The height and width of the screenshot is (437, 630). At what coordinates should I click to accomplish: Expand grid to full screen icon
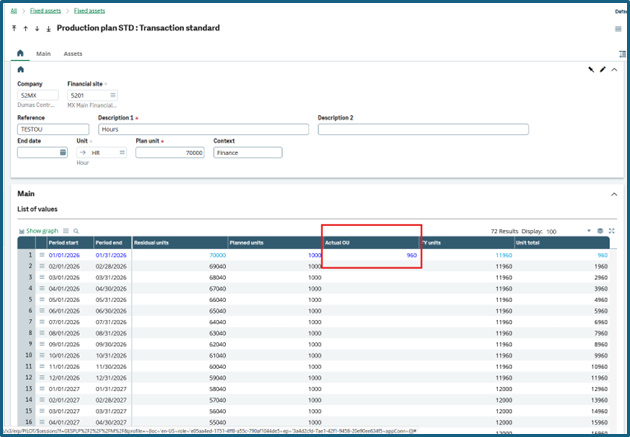612,231
